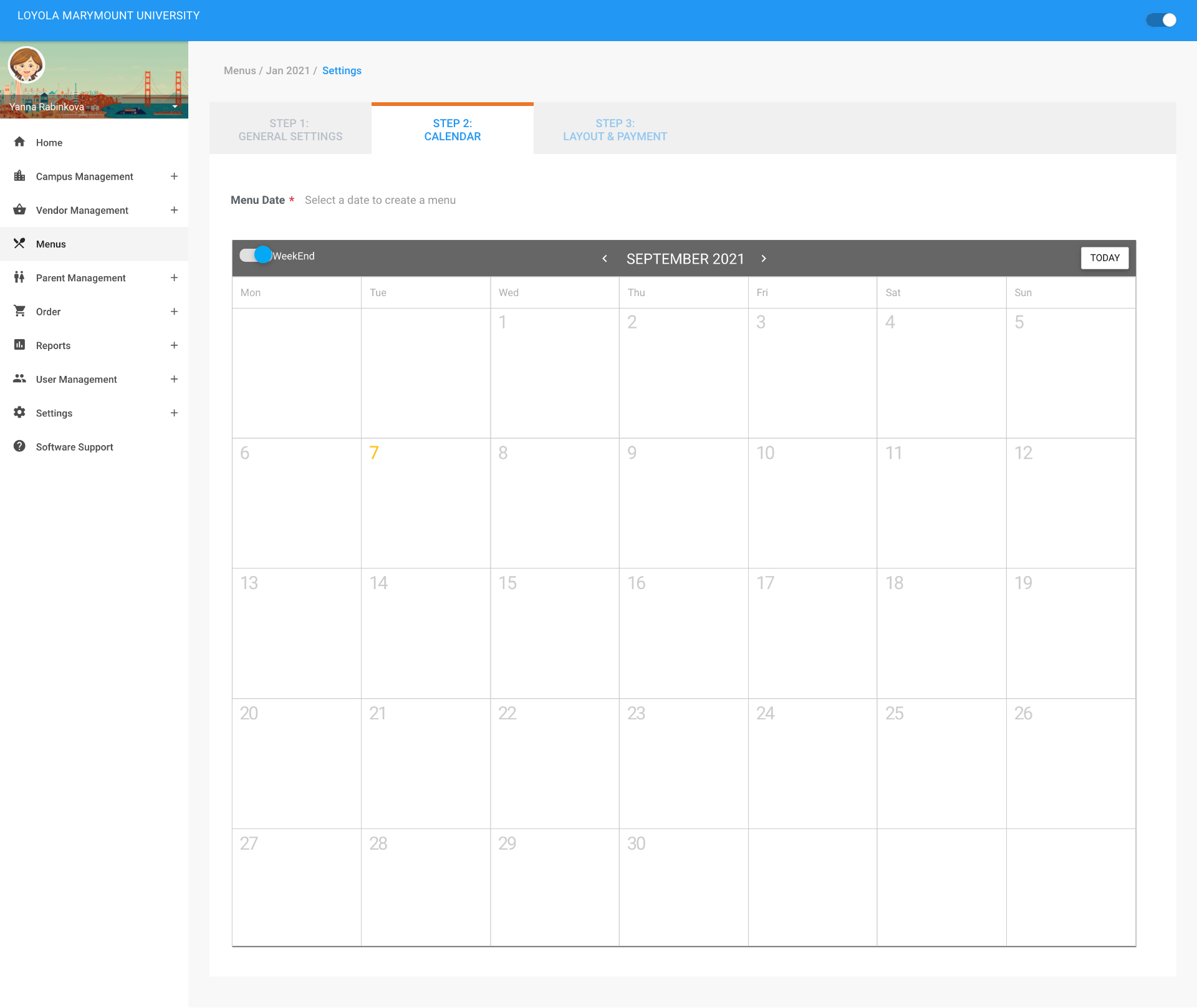Click the Menus fork and knife icon
1197x1008 pixels.
[19, 244]
